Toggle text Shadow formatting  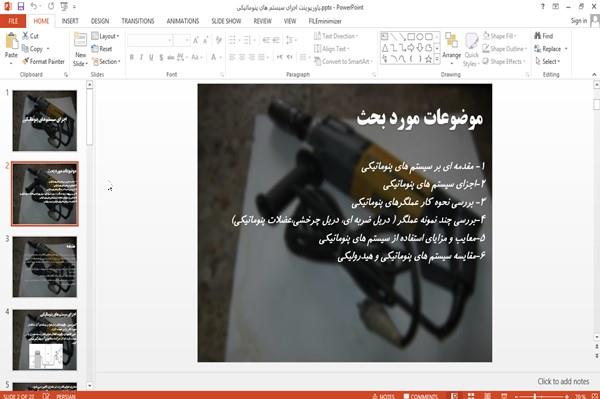161,57
